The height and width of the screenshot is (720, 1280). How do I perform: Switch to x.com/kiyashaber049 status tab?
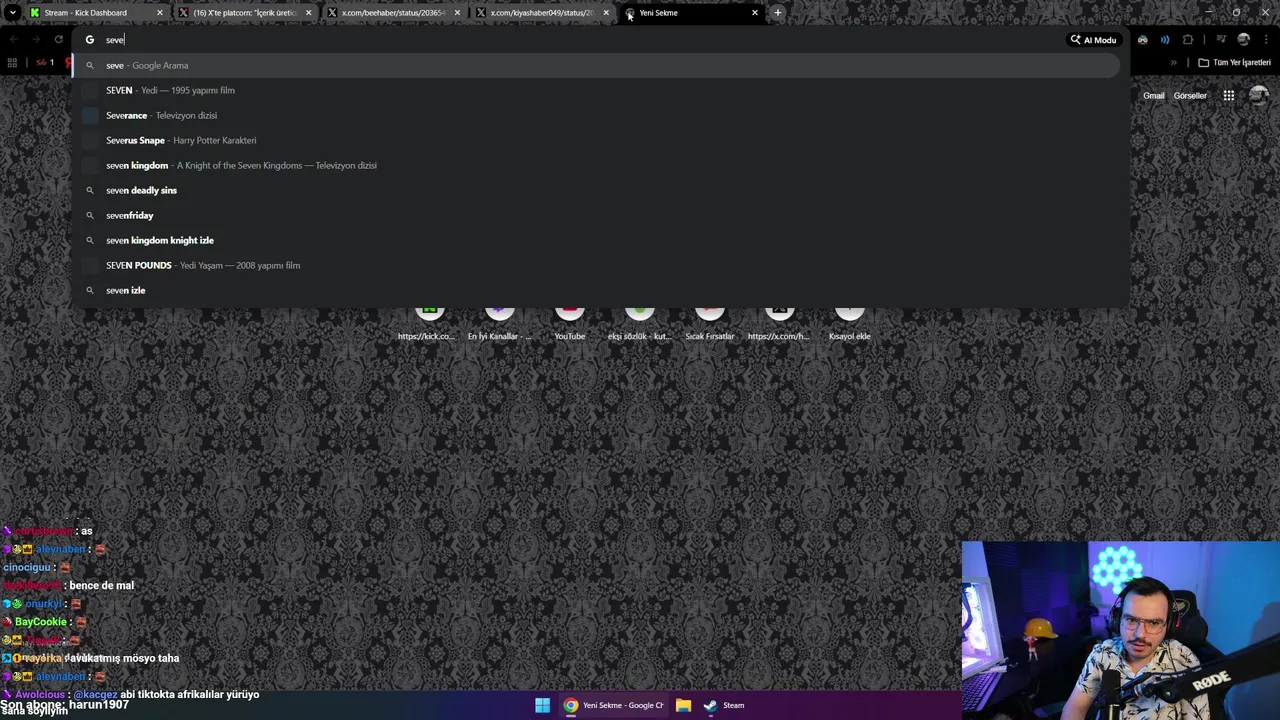[543, 13]
